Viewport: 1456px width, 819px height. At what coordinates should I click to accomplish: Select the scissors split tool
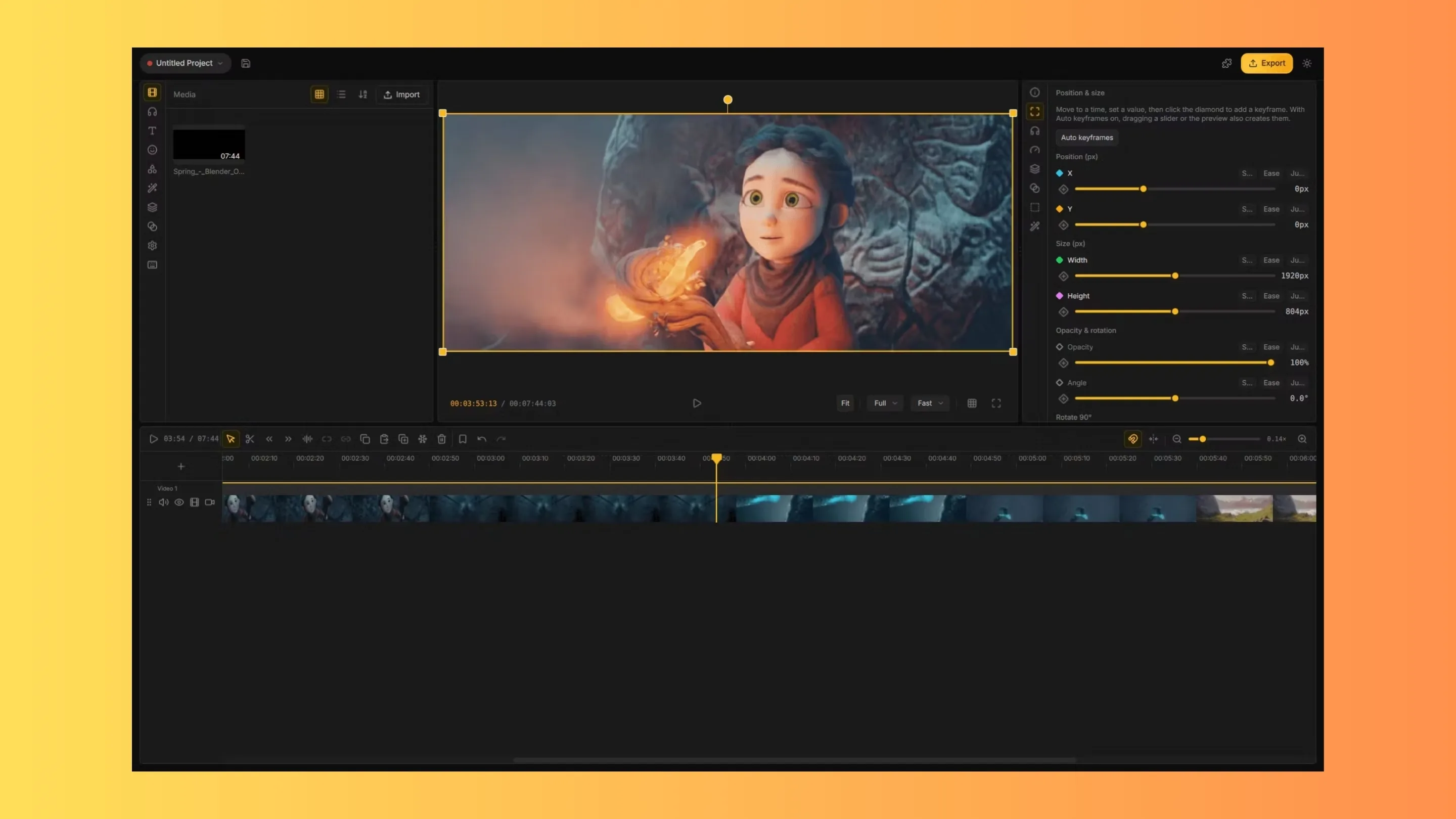(250, 439)
